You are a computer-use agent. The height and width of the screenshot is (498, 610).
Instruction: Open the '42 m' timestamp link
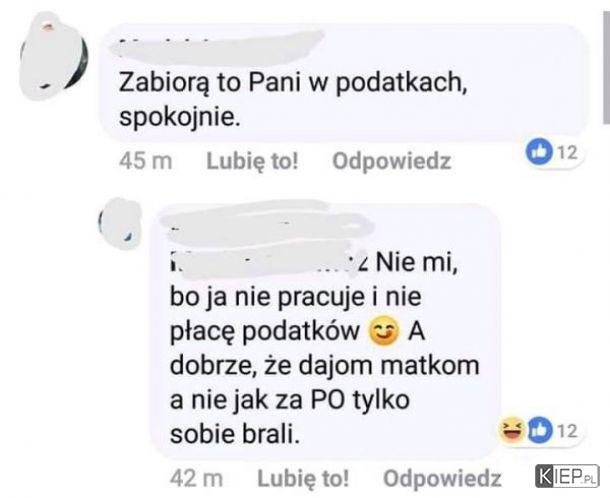196,479
